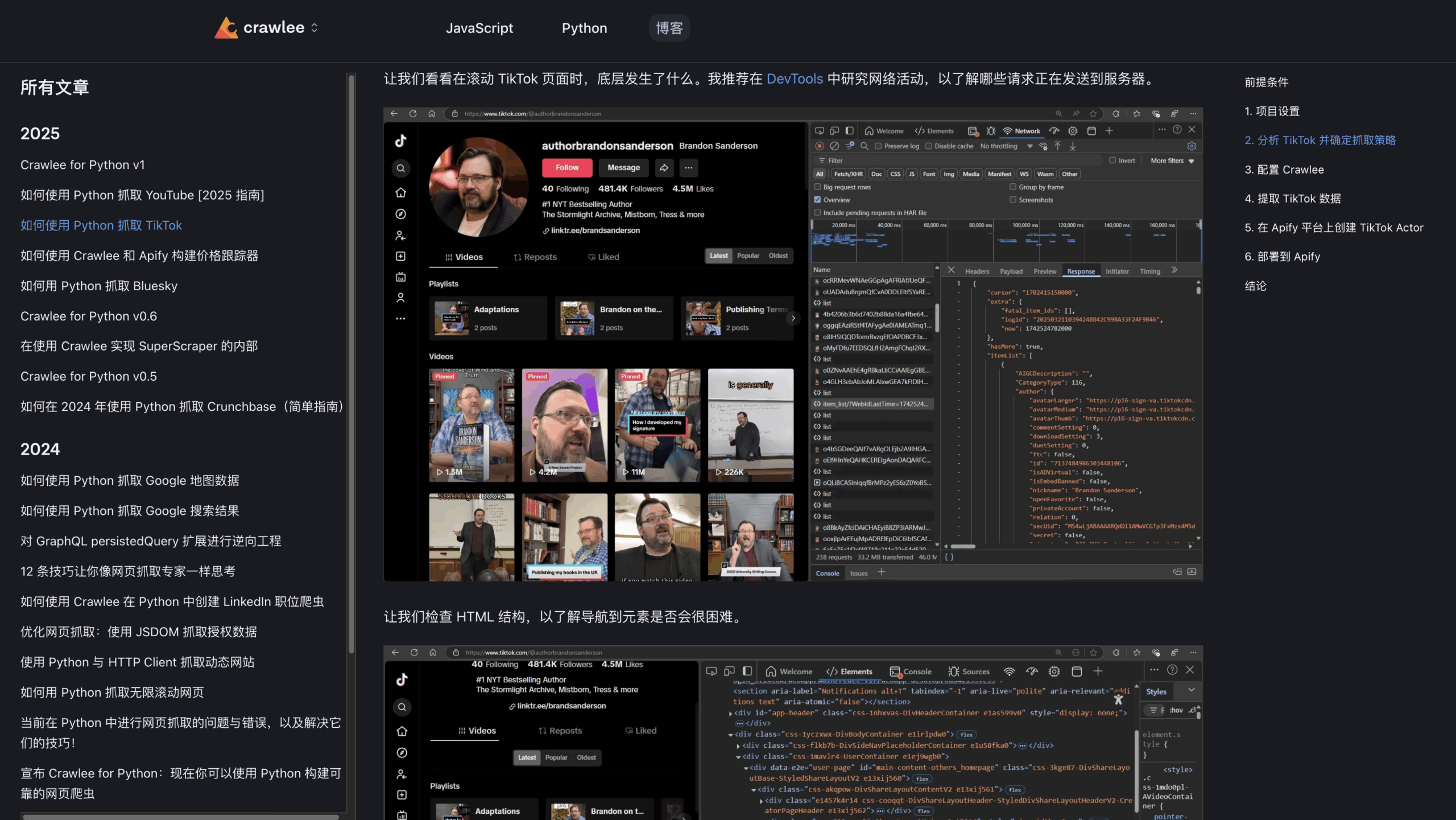Click the Follow button on the profile
This screenshot has height=820, width=1456.
point(567,167)
